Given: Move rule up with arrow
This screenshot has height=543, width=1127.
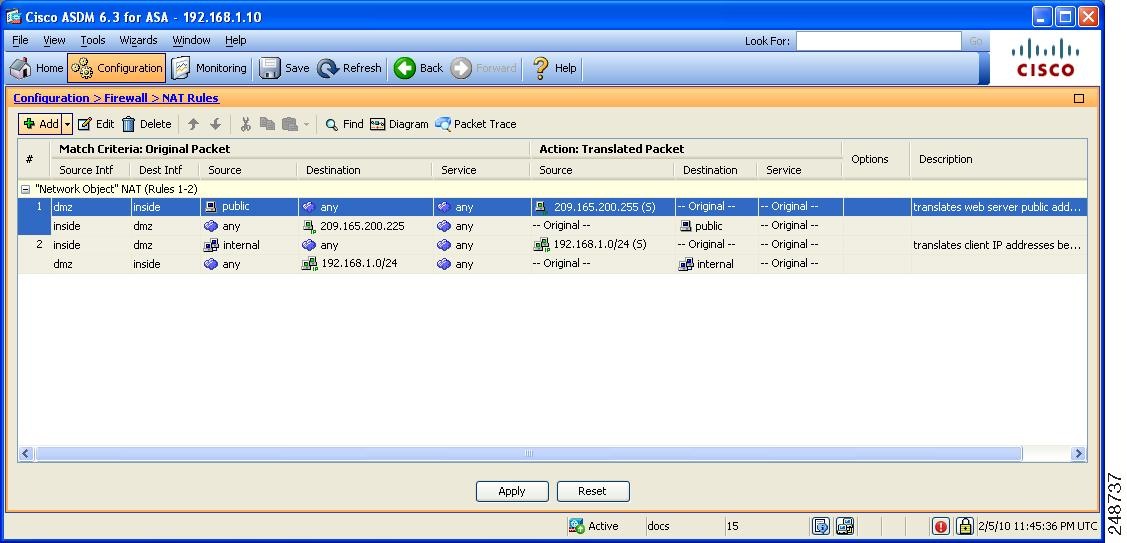Looking at the screenshot, I should [193, 124].
